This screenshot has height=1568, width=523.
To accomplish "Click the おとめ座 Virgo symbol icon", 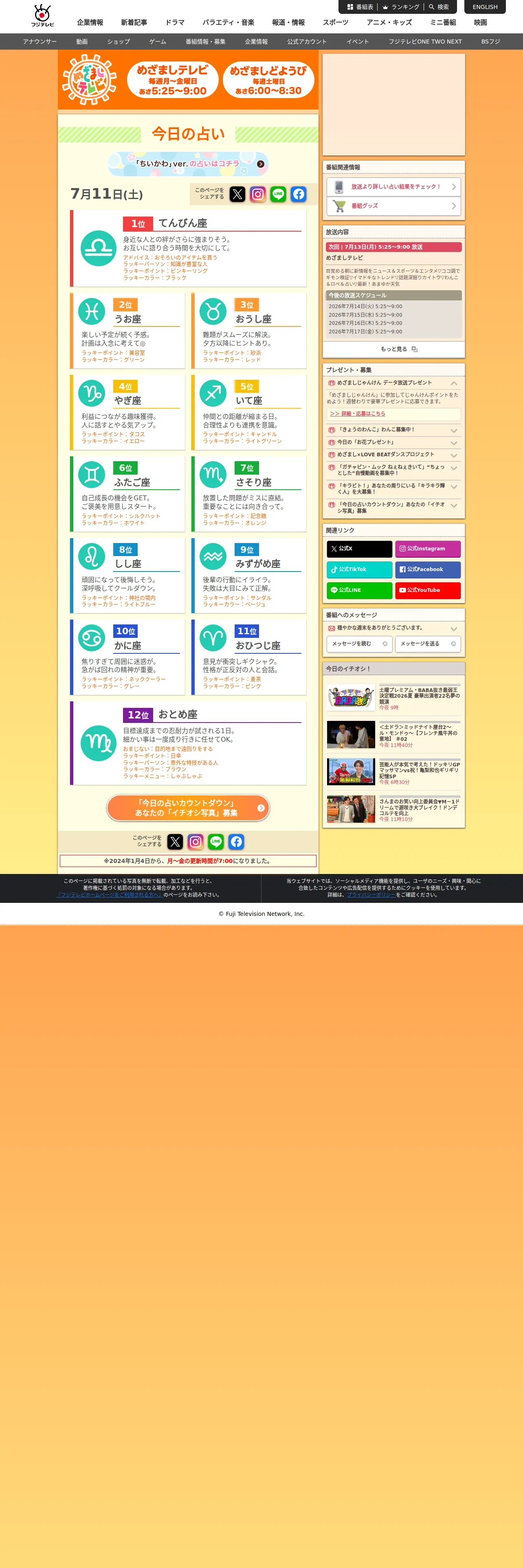I will tap(99, 743).
